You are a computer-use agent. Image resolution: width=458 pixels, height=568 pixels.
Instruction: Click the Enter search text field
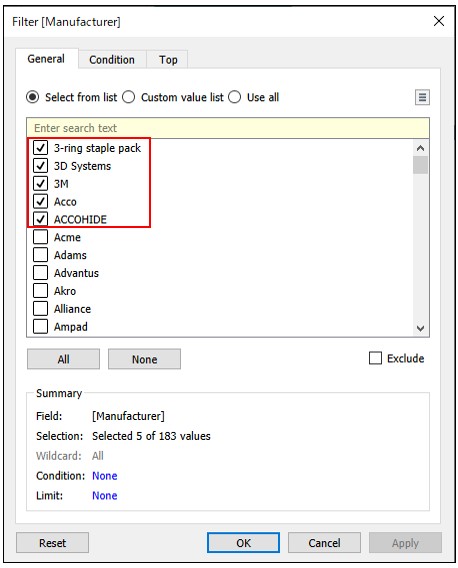click(x=228, y=128)
